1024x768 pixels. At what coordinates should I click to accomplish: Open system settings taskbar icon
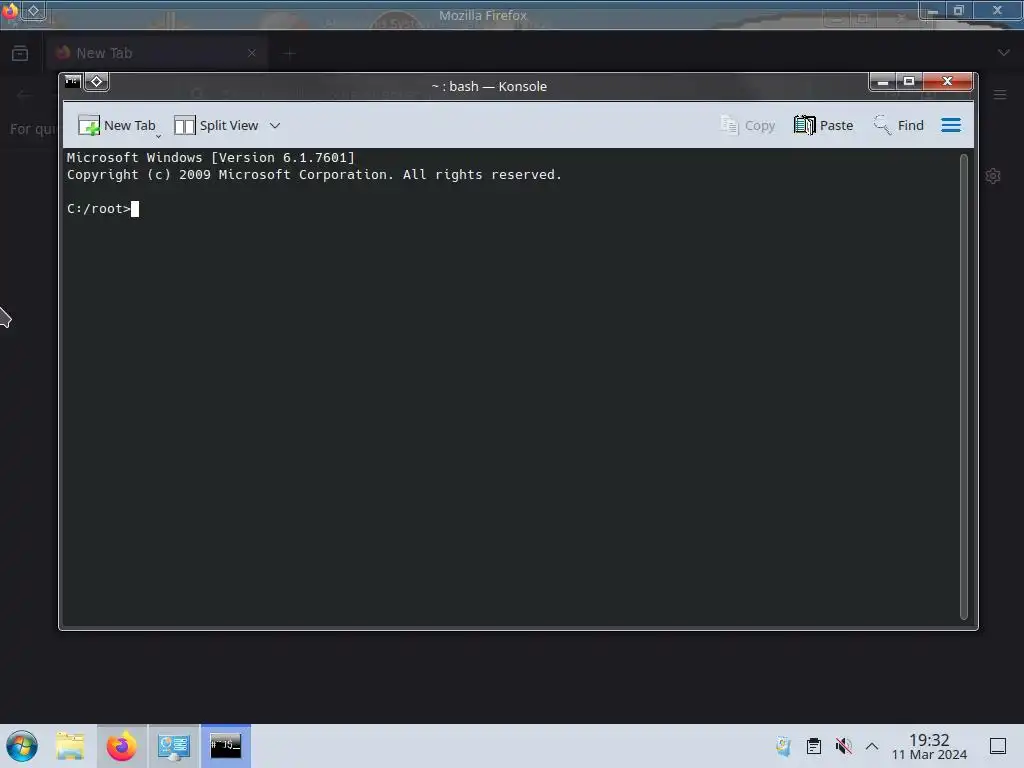point(174,746)
